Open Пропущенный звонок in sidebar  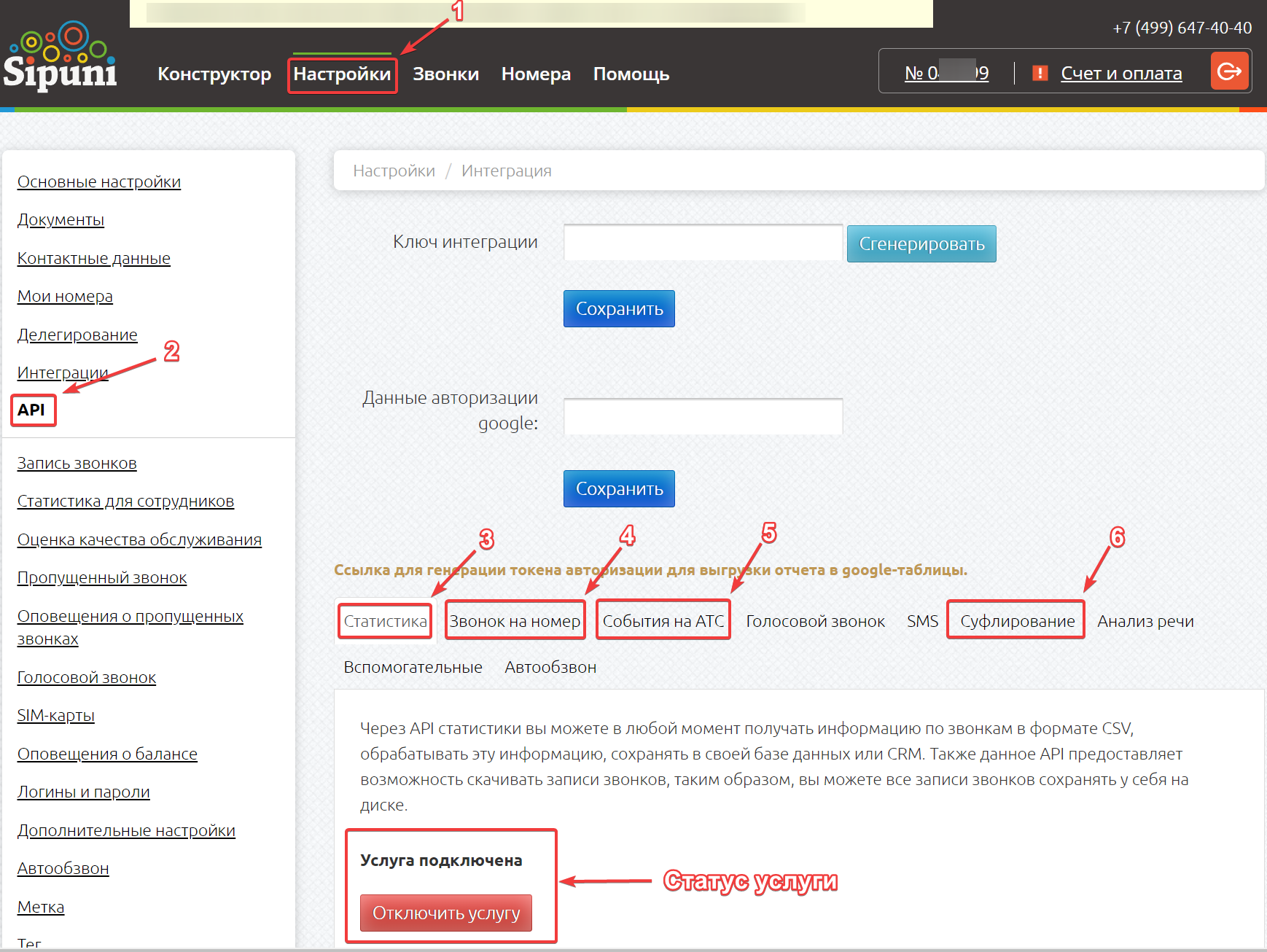(102, 577)
